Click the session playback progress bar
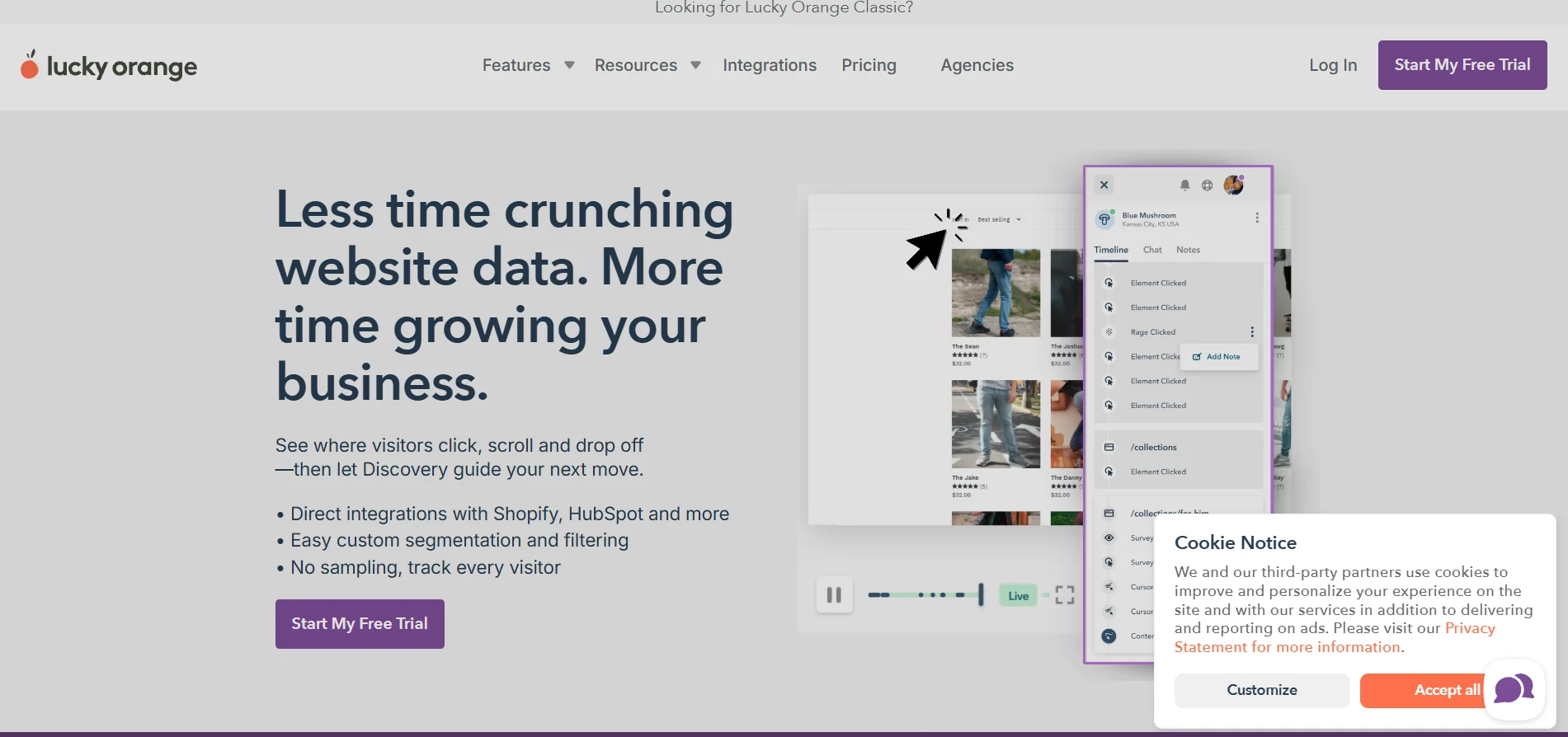Viewport: 1568px width, 737px height. (924, 595)
